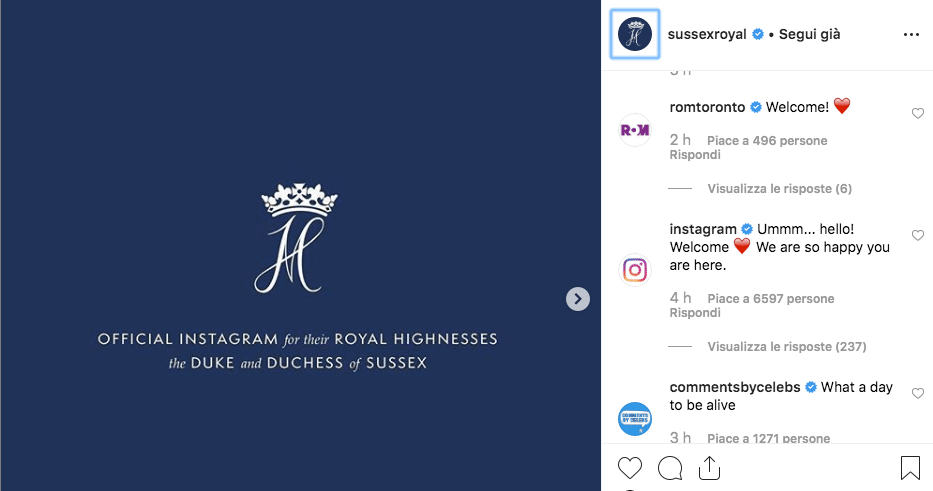Screen dimensions: 933x491
Task: Open the instagram account avatar
Action: tap(635, 270)
